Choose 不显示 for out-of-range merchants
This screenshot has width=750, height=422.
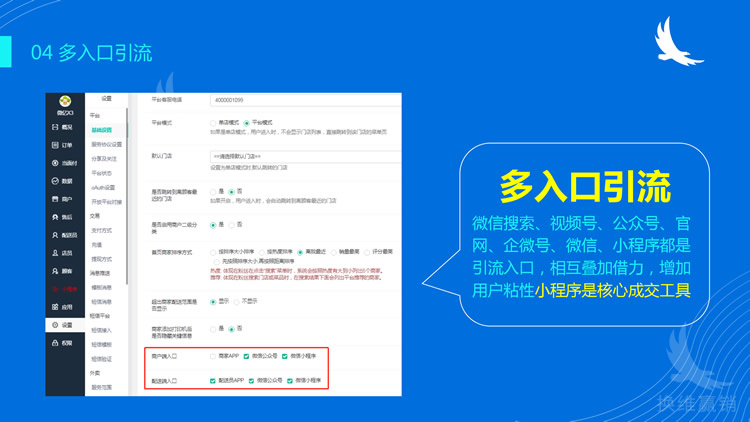point(236,302)
